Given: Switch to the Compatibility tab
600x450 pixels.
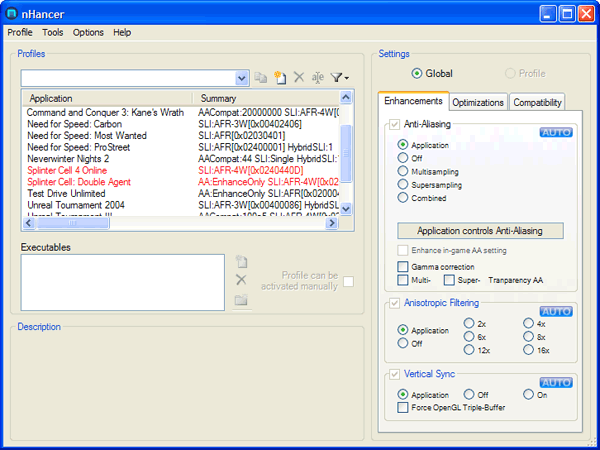Looking at the screenshot, I should coord(537,102).
